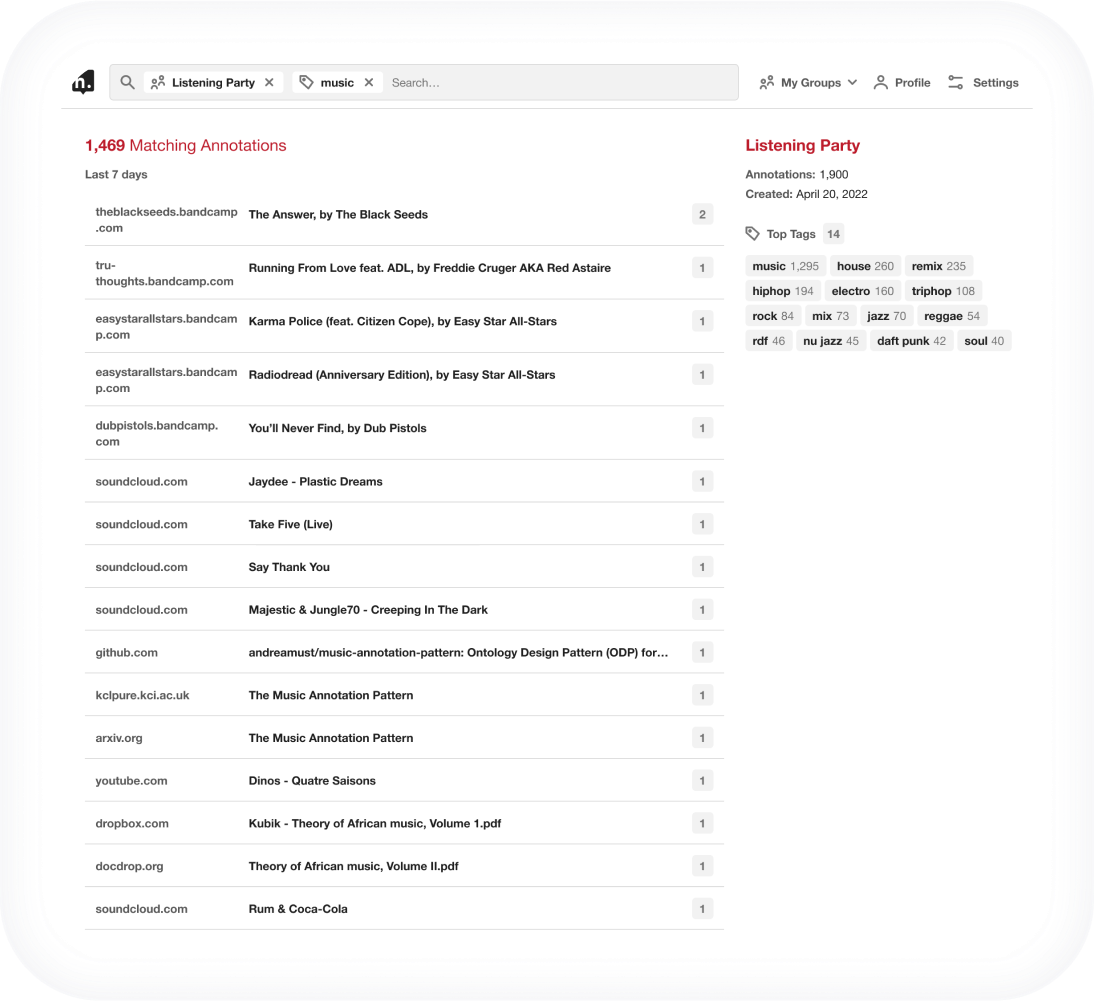This screenshot has width=1094, height=1001.
Task: Click theblackseeds.bandcamp.com domain text
Action: point(166,220)
